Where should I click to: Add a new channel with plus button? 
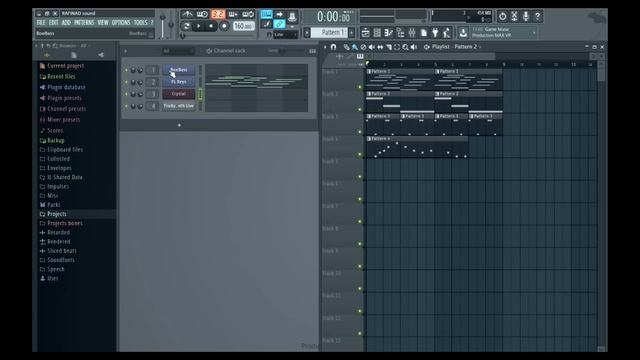point(179,125)
